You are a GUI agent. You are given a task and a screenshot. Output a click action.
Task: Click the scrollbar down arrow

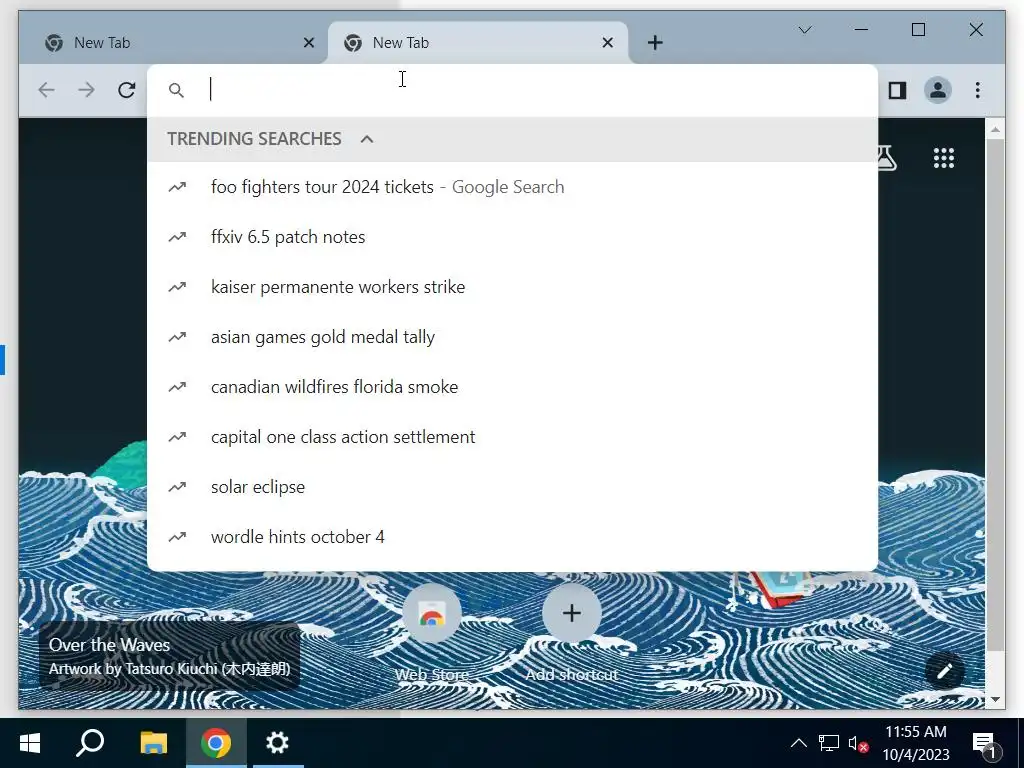point(995,699)
